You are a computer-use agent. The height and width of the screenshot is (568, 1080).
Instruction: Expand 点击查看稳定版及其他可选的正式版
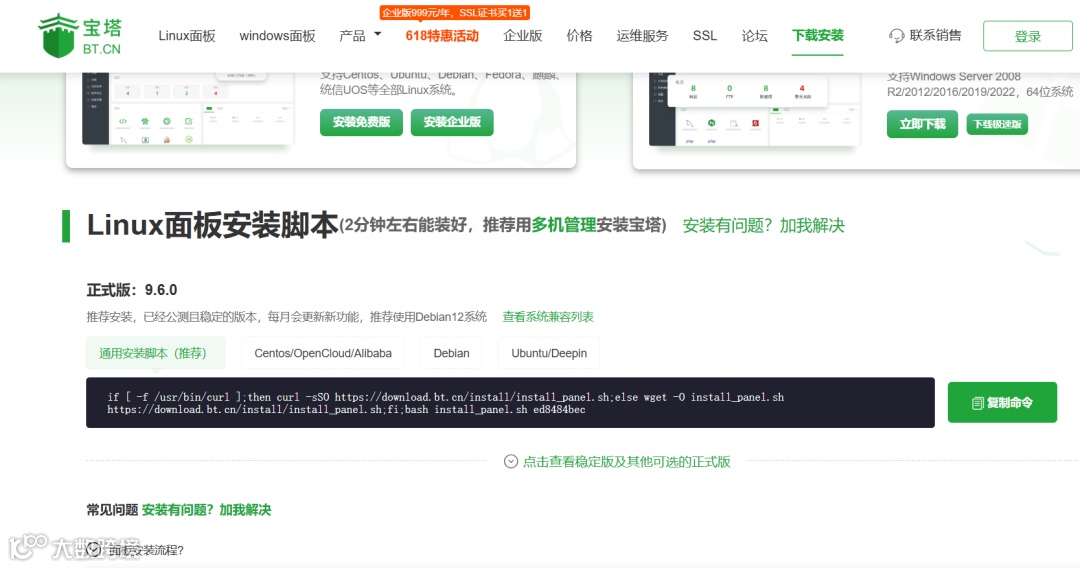(617, 461)
